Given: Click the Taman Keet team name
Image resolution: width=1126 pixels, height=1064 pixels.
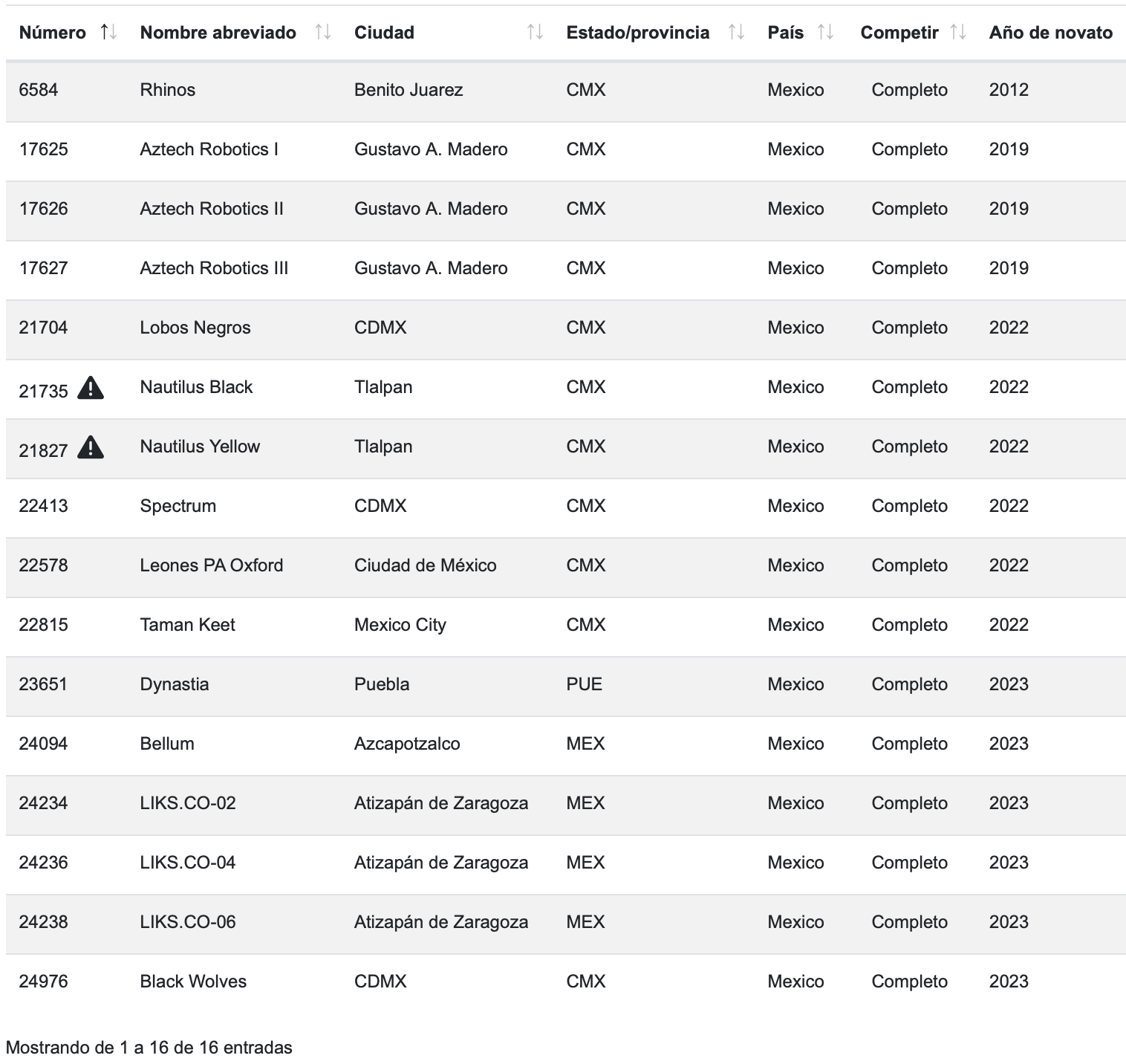Looking at the screenshot, I should (187, 625).
